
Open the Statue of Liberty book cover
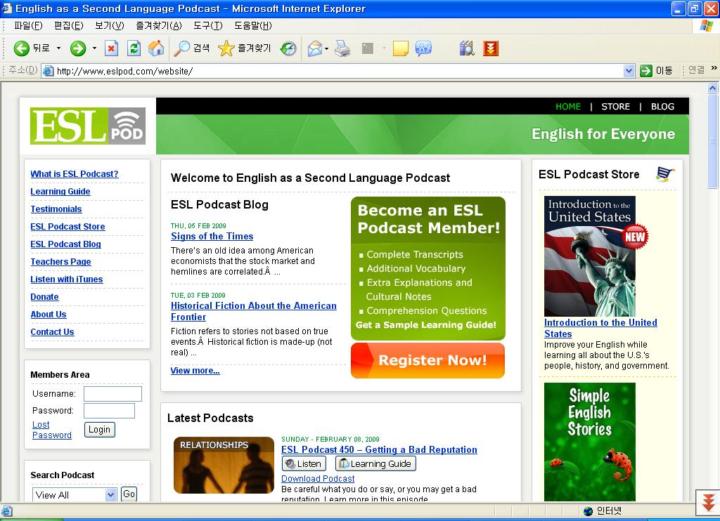pyautogui.click(x=590, y=256)
